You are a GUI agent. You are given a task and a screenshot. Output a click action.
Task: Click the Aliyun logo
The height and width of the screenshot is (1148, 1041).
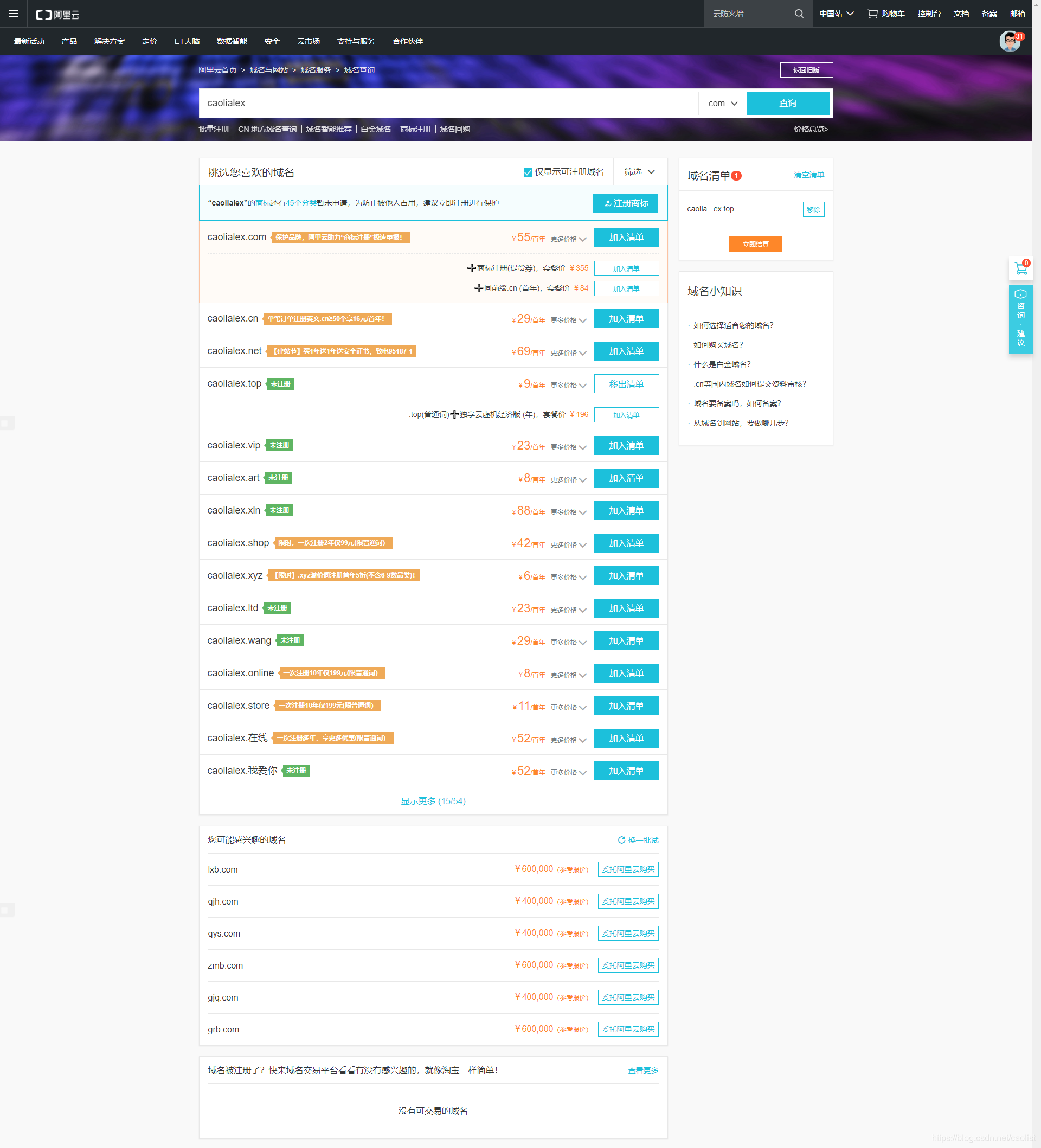tap(57, 14)
